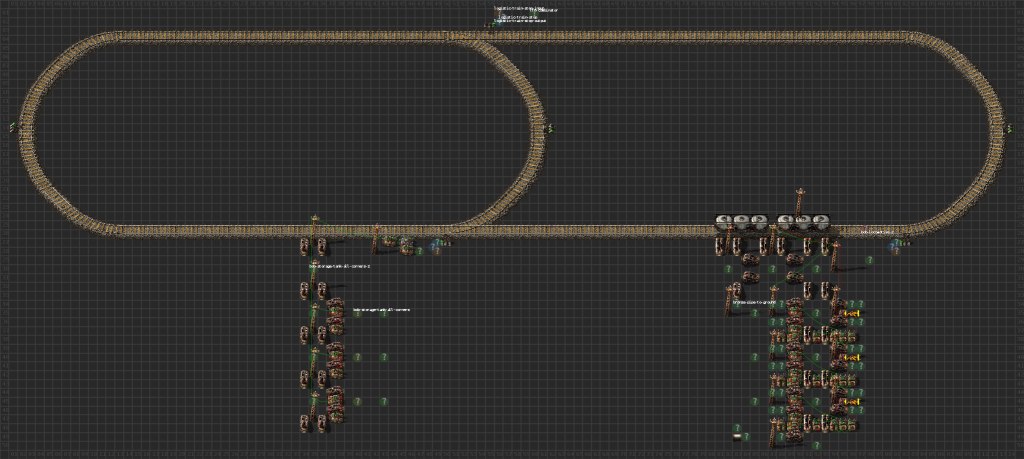Select the logistic-train-stop-output label
Screen dimensions: 1024x459
point(520,21)
